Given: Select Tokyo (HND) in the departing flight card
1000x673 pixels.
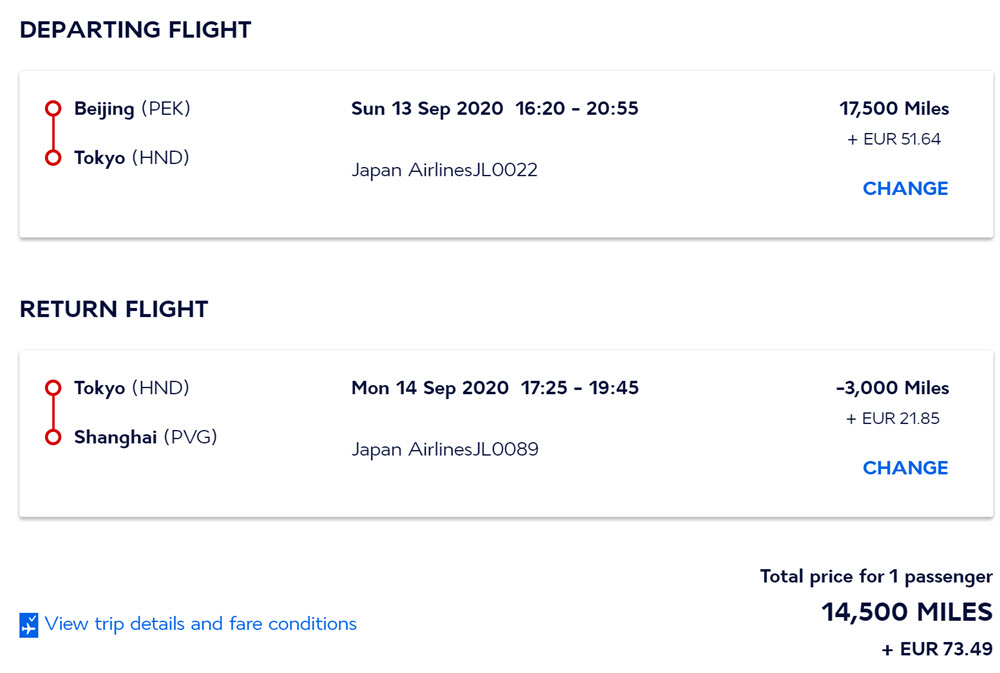Looking at the screenshot, I should (x=131, y=158).
